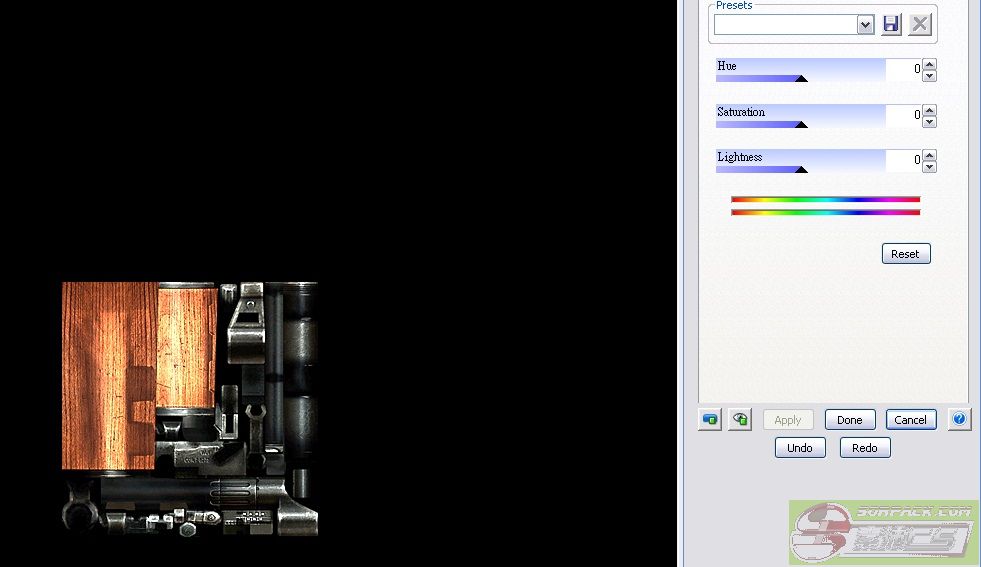Click the Saturation slider handle
Viewport: 981px width, 567px height.
801,125
